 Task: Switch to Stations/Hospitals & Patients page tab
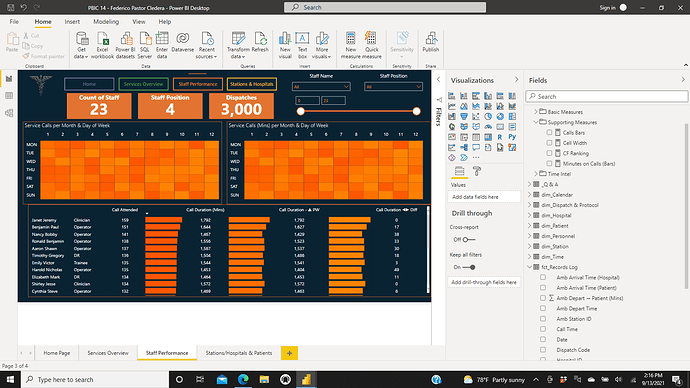pos(239,353)
